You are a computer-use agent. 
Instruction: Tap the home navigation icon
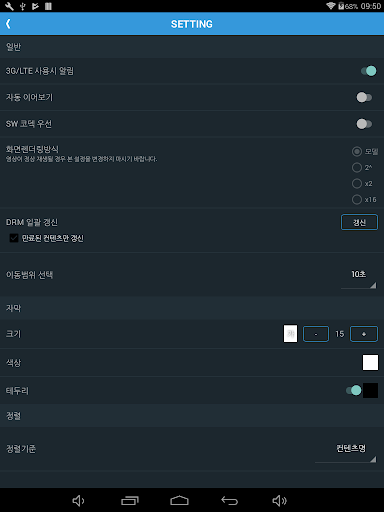(179, 500)
